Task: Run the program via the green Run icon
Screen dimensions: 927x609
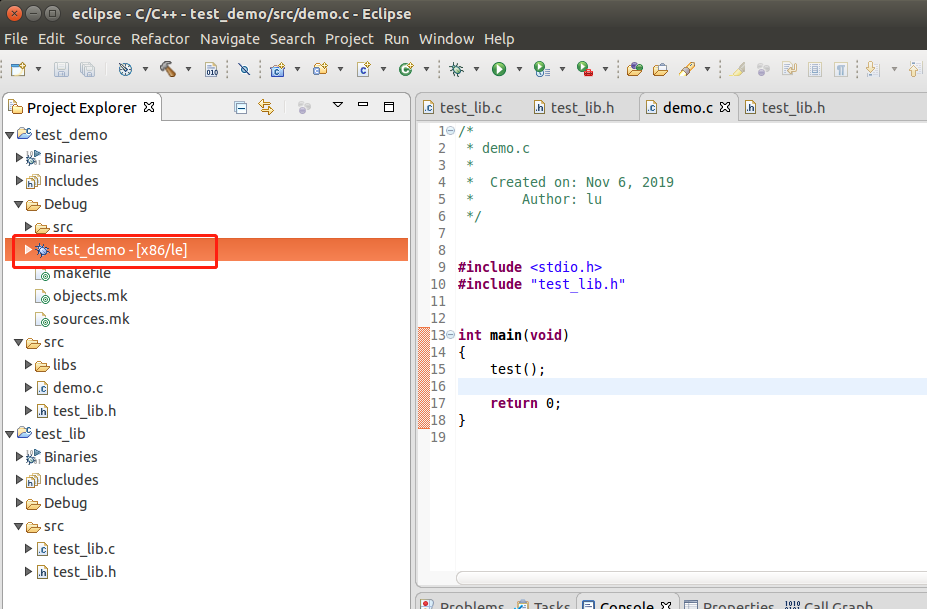Action: [x=499, y=70]
